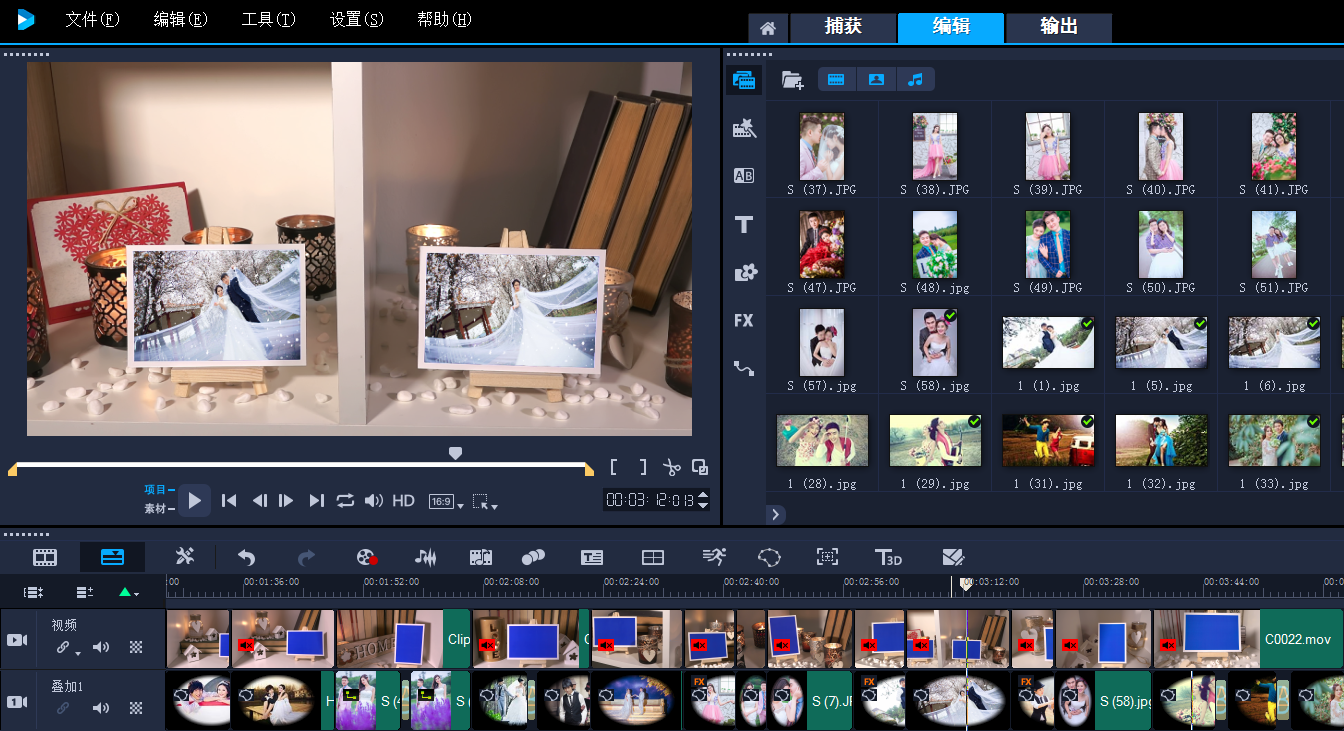Open the 工具(T) menu

(268, 20)
